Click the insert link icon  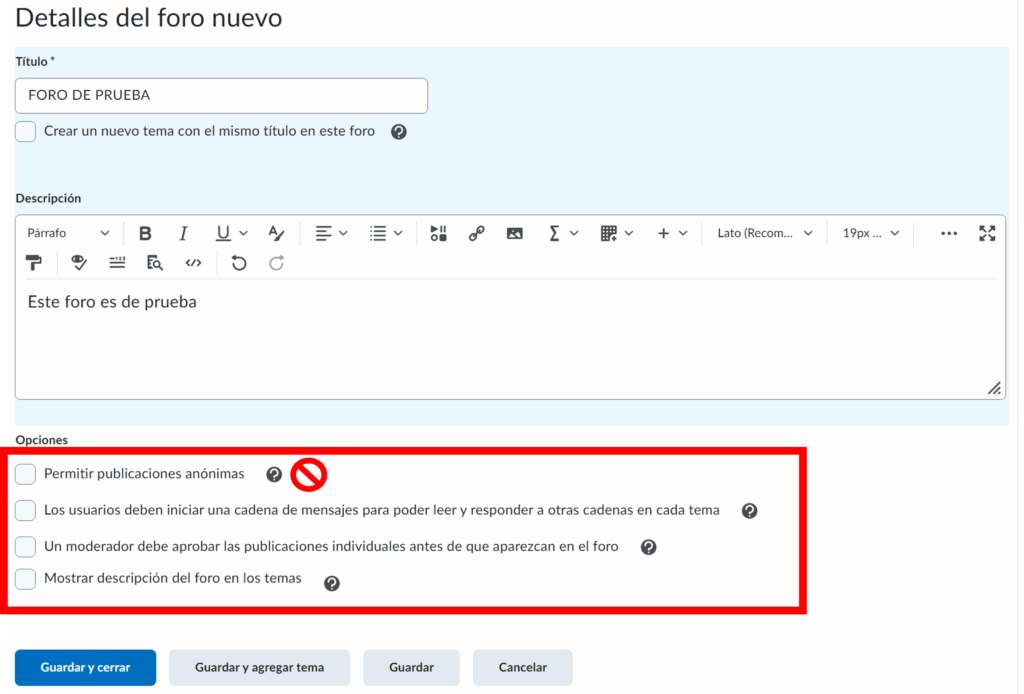tap(477, 233)
